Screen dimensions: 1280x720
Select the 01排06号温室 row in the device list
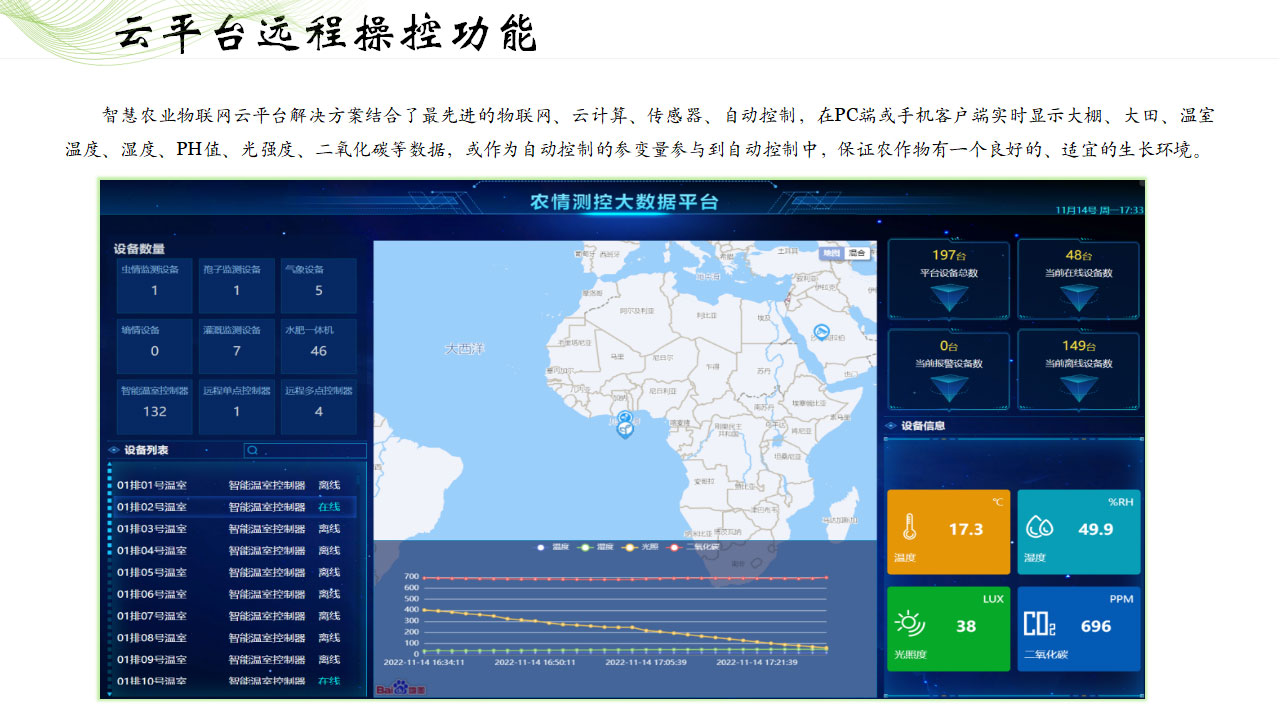(235, 594)
